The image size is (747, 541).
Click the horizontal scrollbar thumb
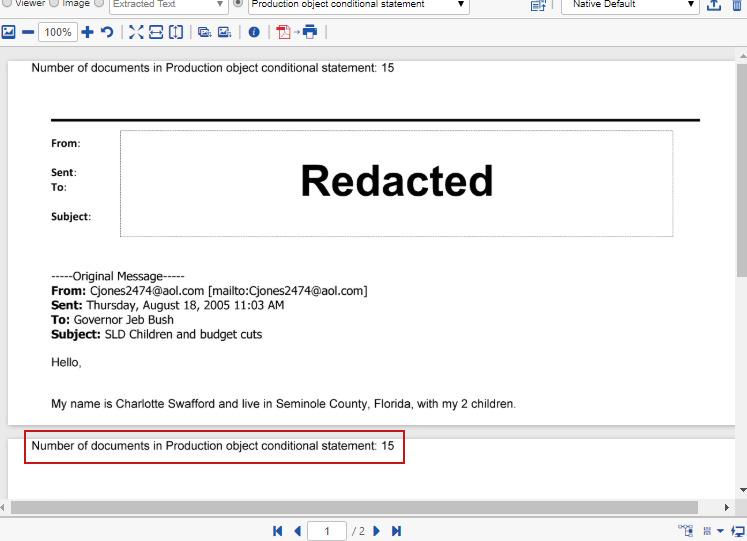click(354, 507)
